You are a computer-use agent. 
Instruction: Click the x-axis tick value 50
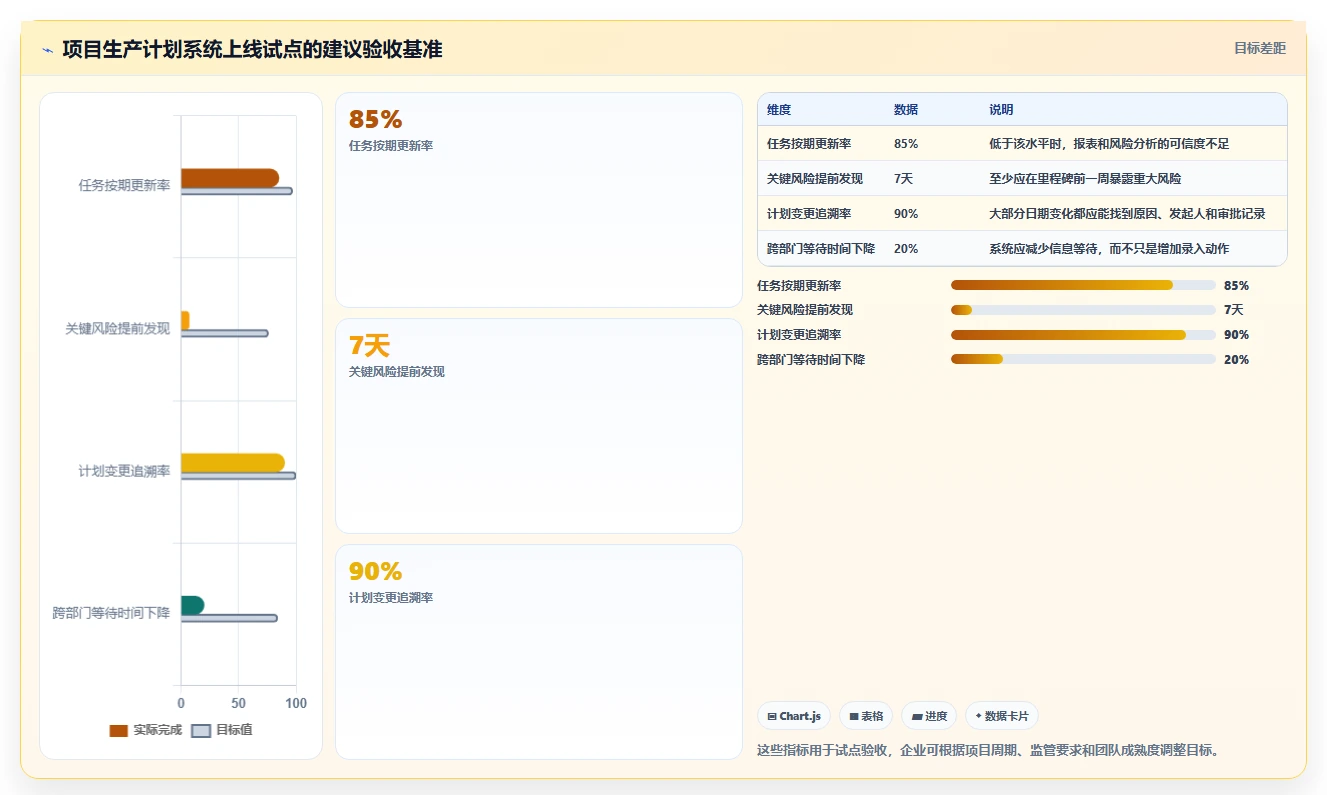(x=238, y=703)
